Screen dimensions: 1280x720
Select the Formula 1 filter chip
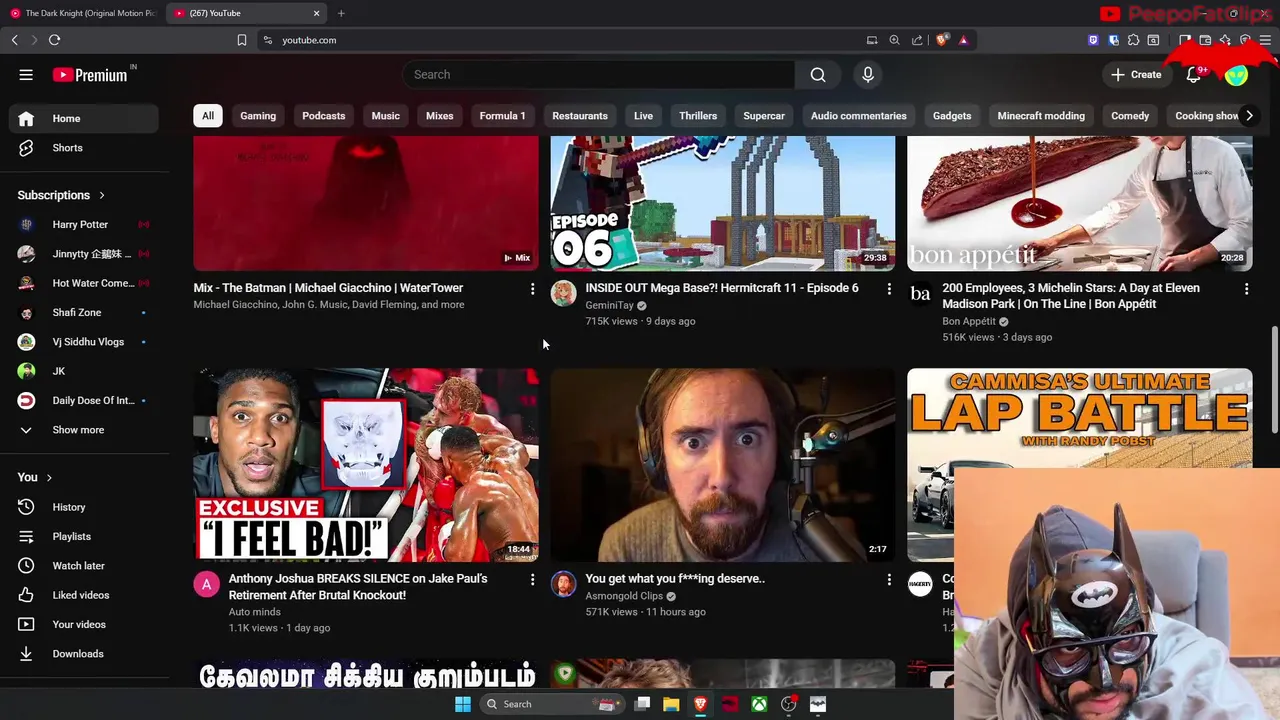tap(502, 116)
